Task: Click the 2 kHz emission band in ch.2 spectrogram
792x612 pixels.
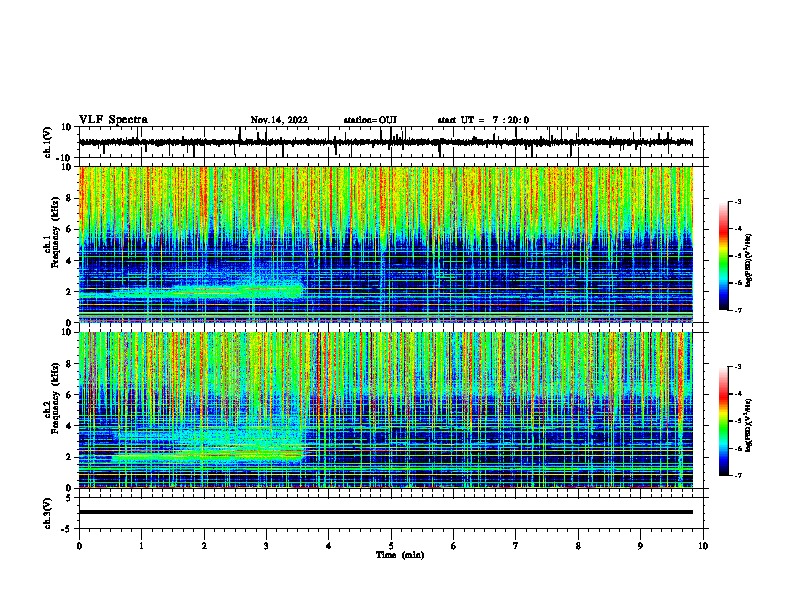Action: [x=207, y=456]
